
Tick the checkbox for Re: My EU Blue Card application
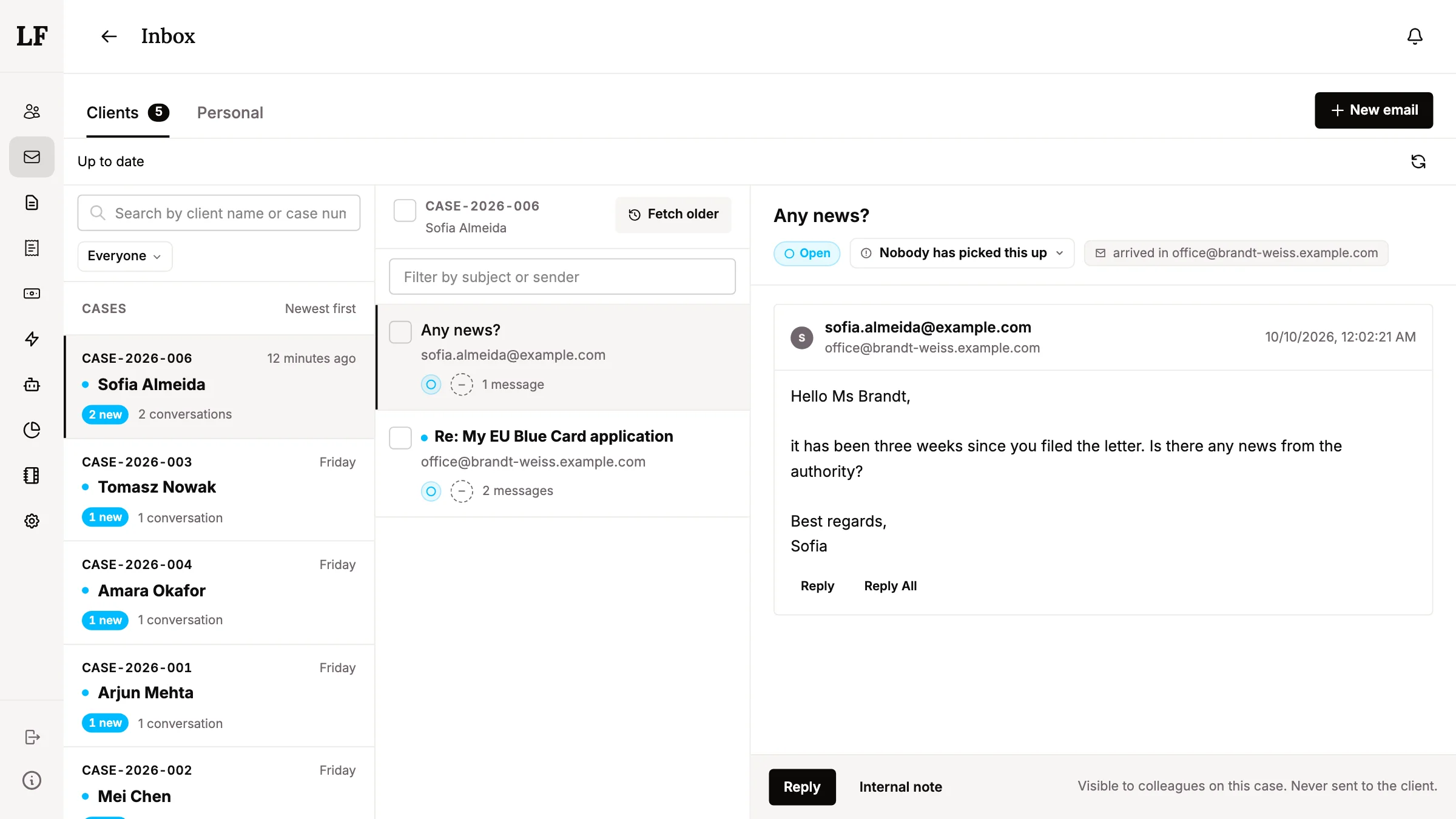[x=400, y=438]
